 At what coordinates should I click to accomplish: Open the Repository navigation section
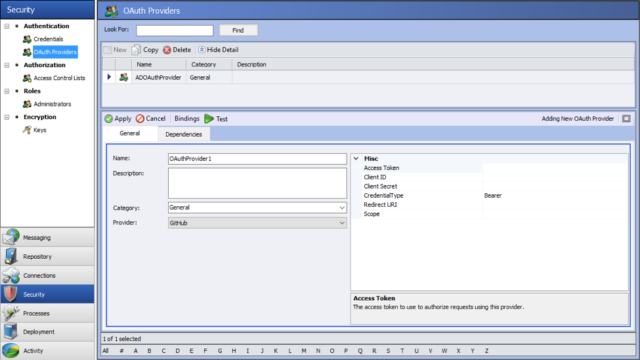tap(47, 256)
